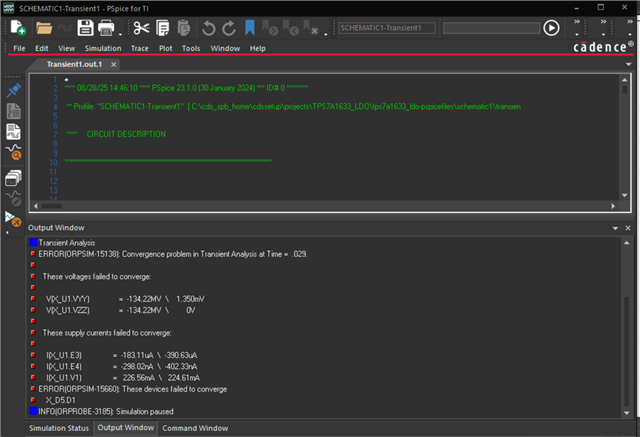Open the Simulation menu

pos(103,48)
